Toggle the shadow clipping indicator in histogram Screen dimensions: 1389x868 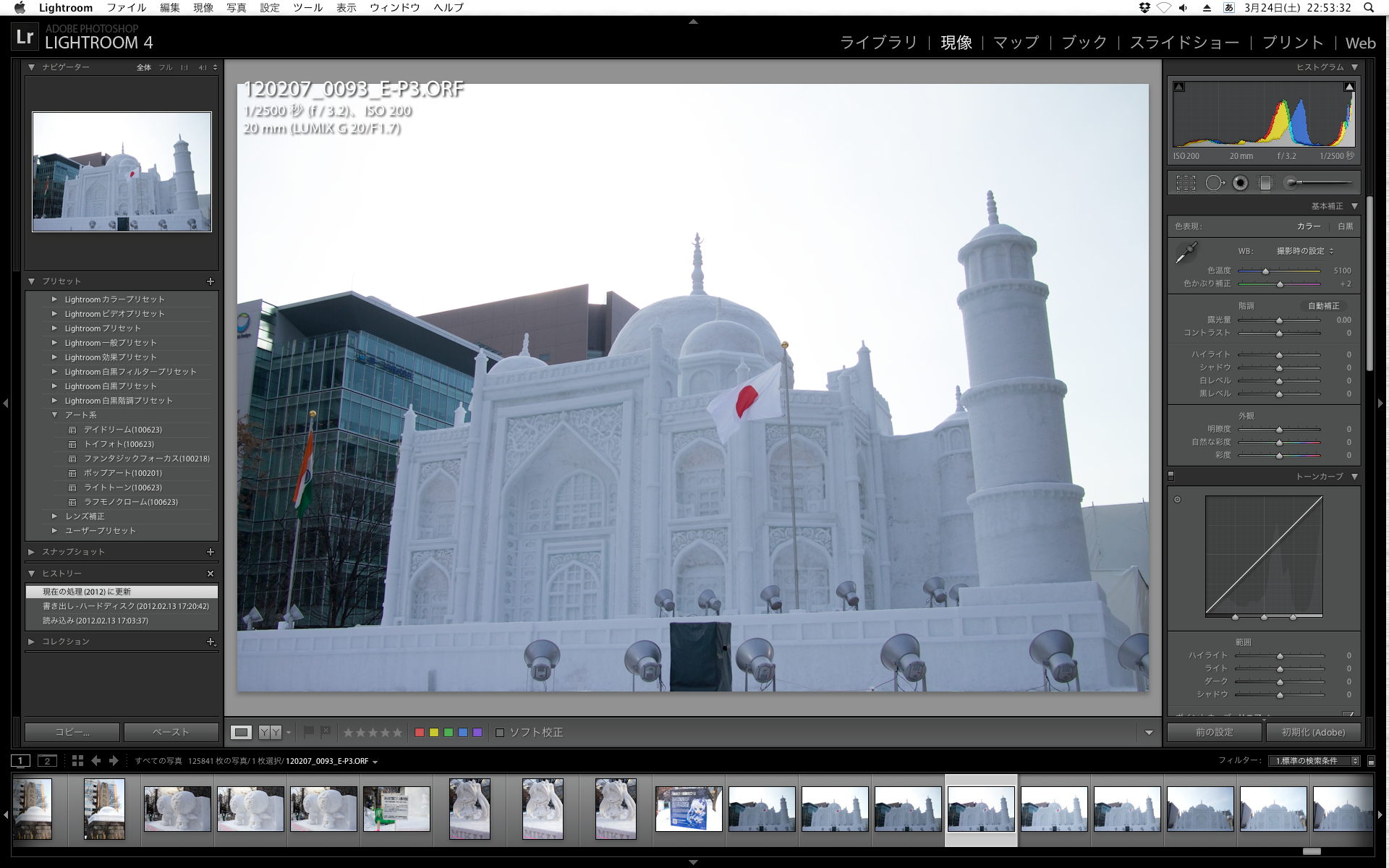1179,87
